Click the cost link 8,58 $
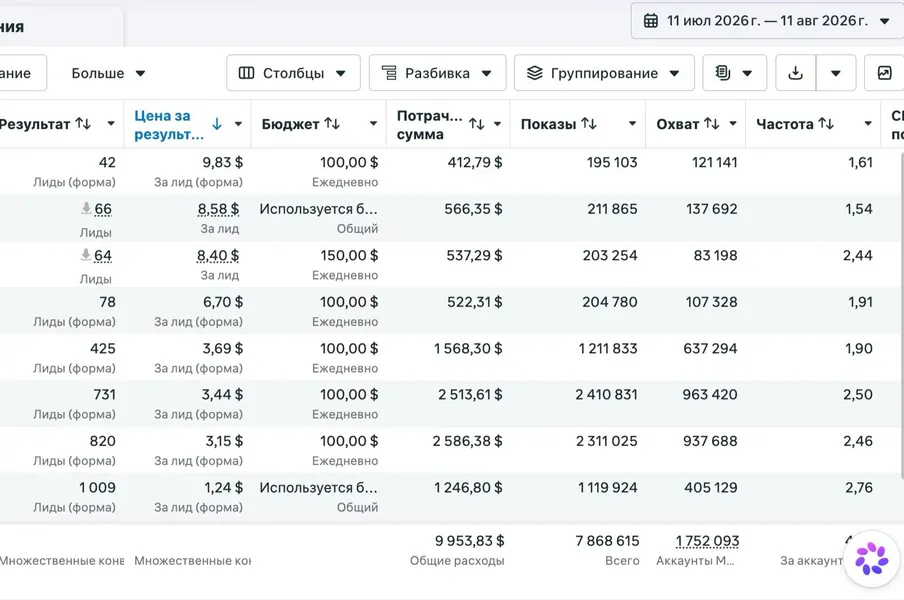 click(x=218, y=209)
